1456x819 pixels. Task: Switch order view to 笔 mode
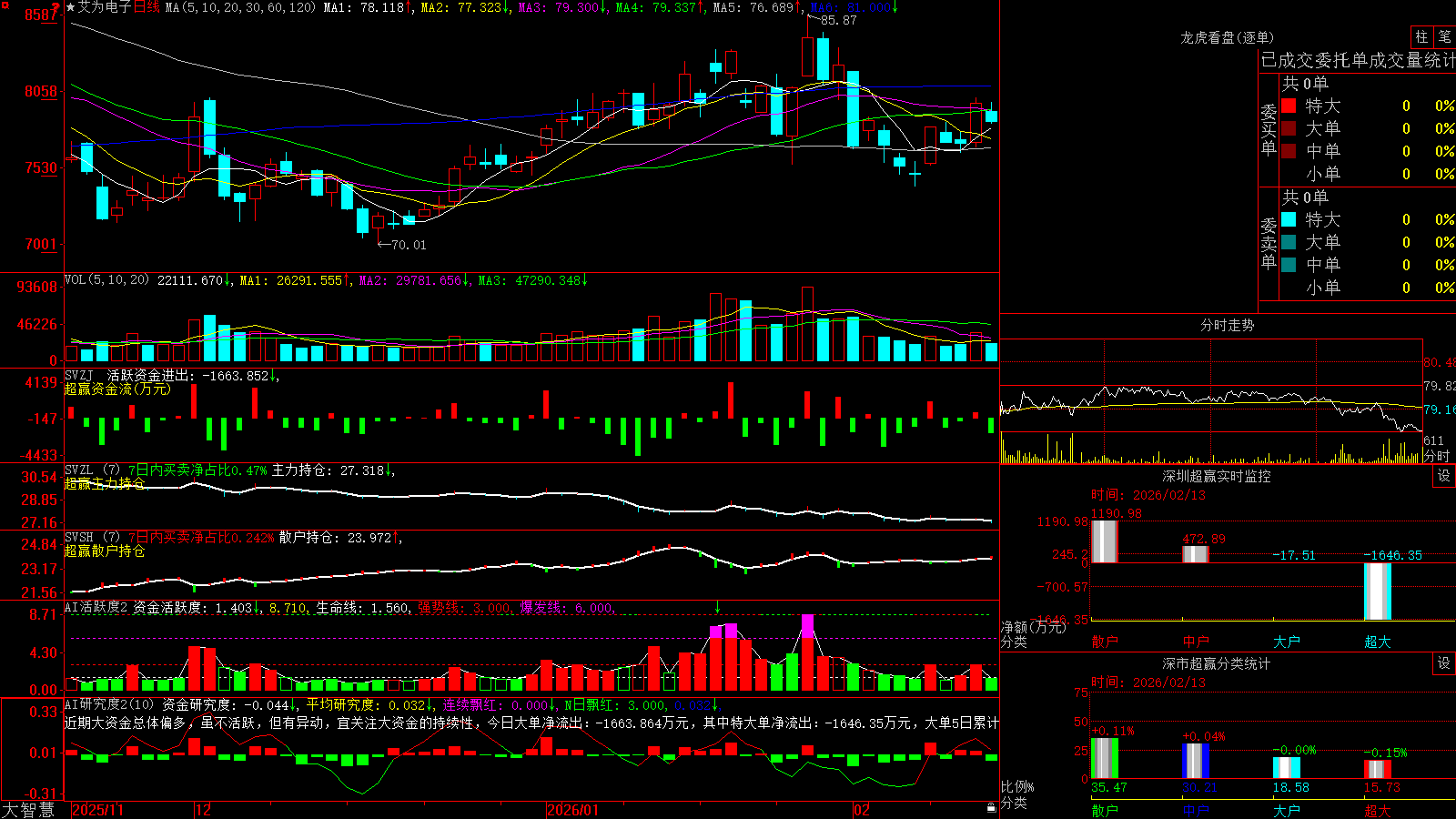click(x=1444, y=37)
